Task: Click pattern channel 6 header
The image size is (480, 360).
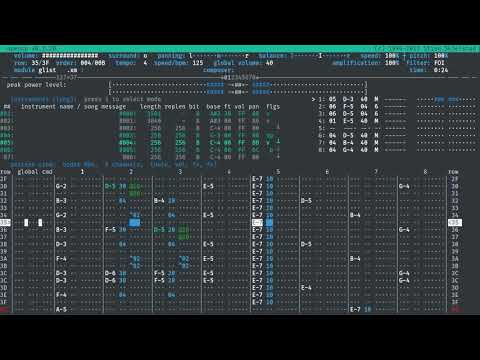Action: click(327, 172)
